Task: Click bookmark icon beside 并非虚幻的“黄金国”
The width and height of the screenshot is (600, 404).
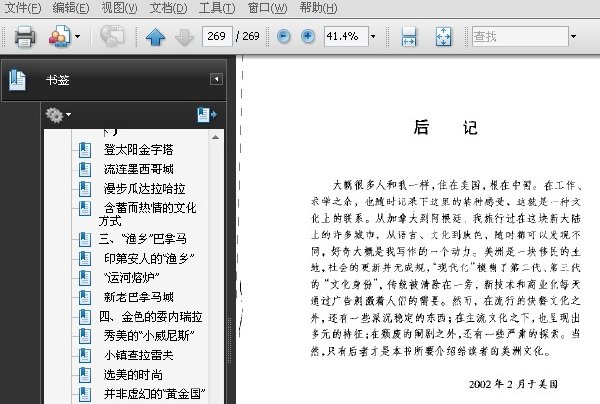Action: pyautogui.click(x=85, y=394)
